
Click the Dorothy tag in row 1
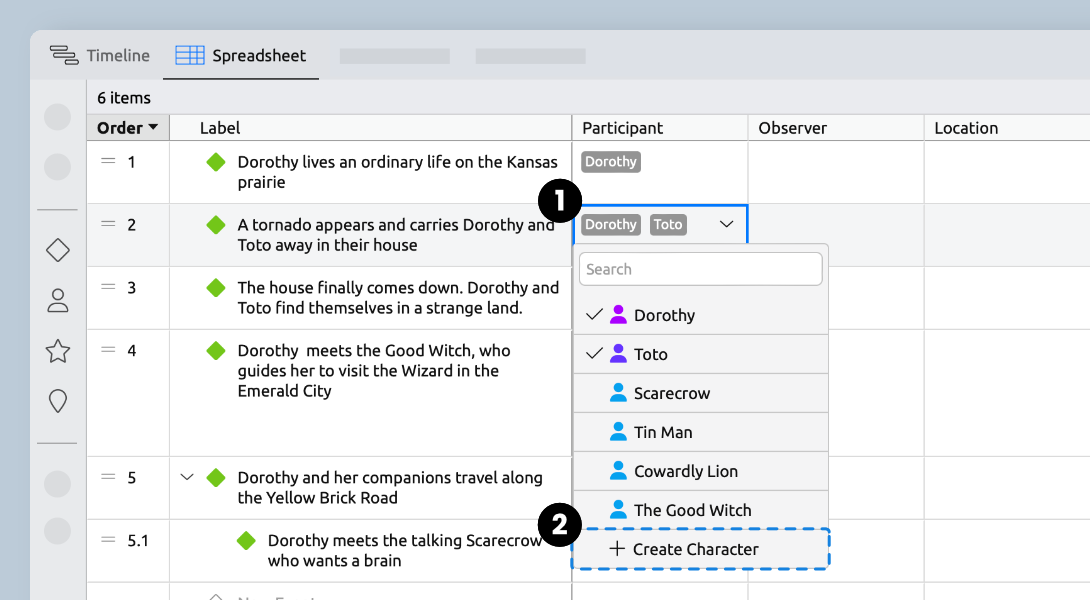coord(610,161)
